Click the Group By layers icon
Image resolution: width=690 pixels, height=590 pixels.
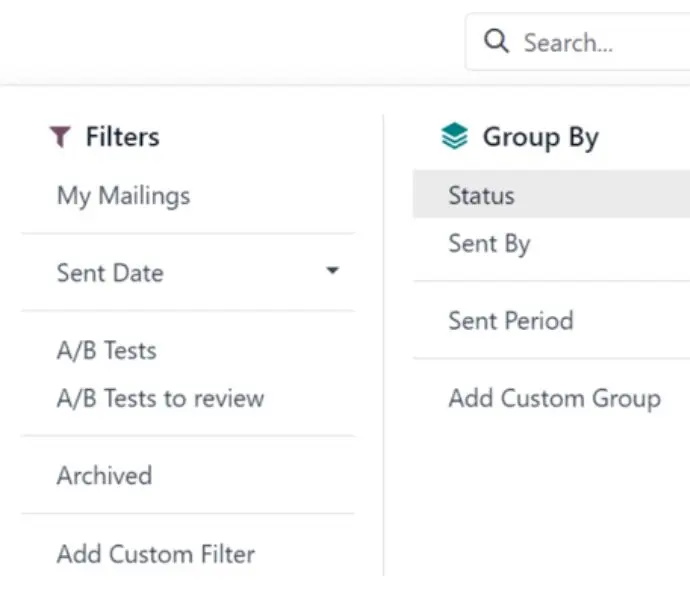point(455,136)
